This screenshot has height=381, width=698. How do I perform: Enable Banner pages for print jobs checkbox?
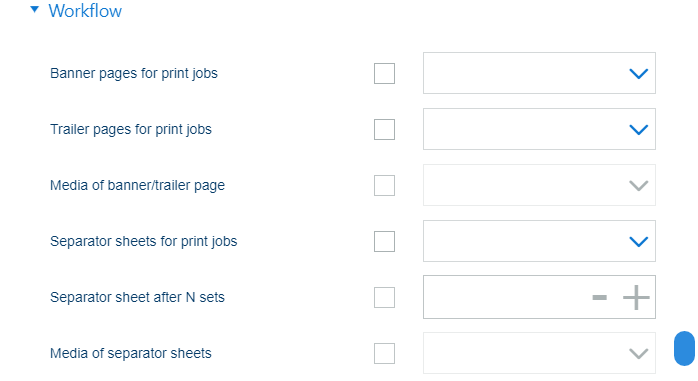pyautogui.click(x=384, y=73)
